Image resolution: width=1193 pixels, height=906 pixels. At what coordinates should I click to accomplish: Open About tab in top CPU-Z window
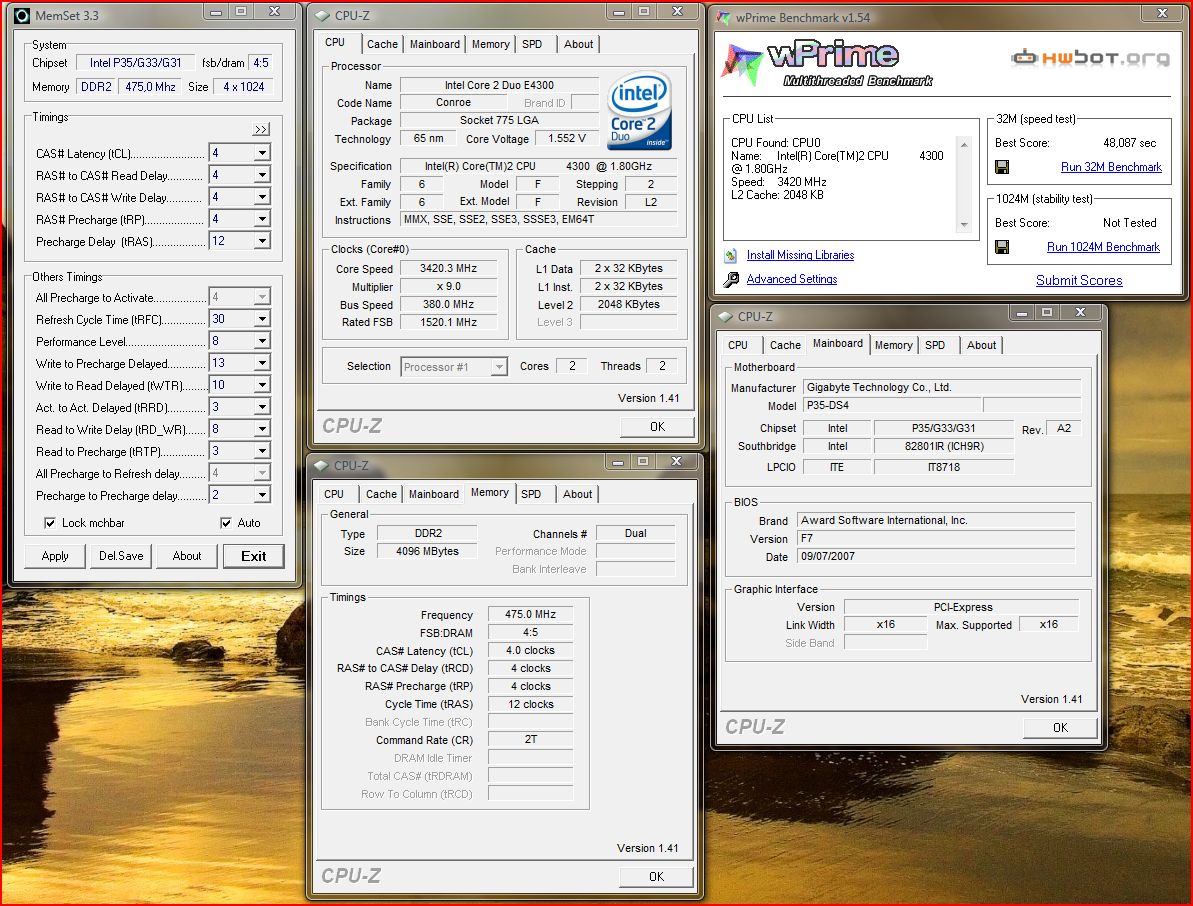coord(578,44)
